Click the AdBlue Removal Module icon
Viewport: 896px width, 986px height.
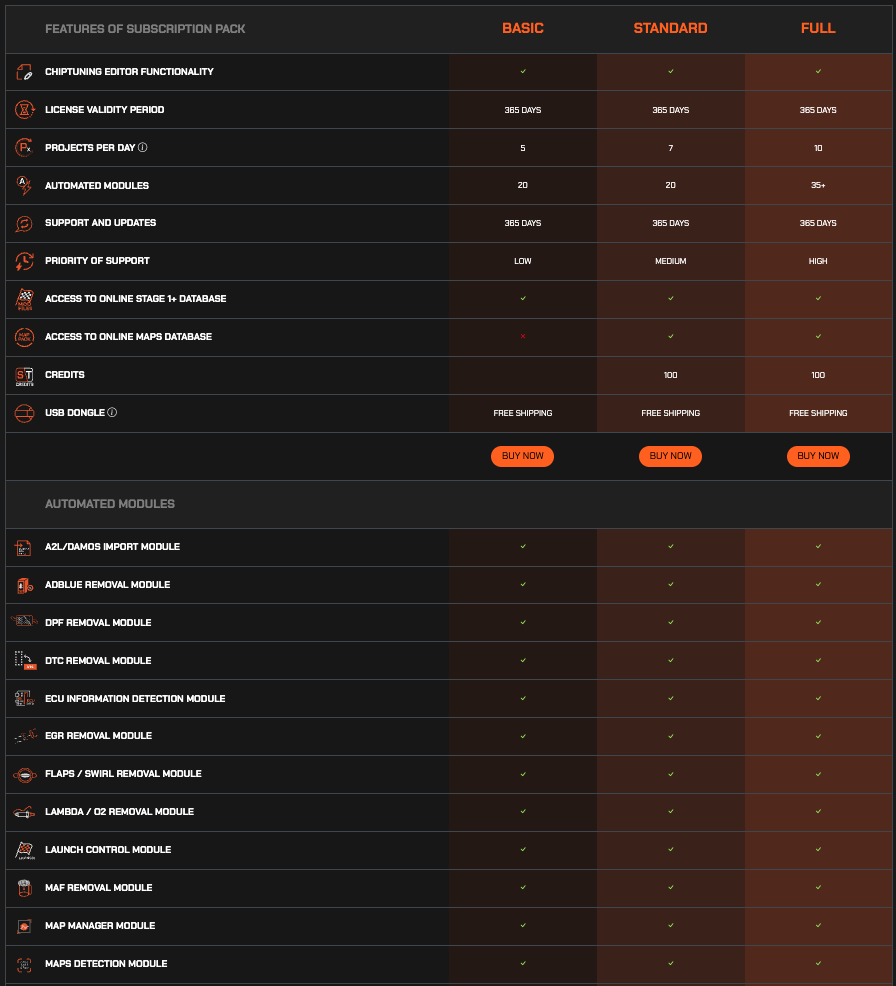[x=25, y=585]
